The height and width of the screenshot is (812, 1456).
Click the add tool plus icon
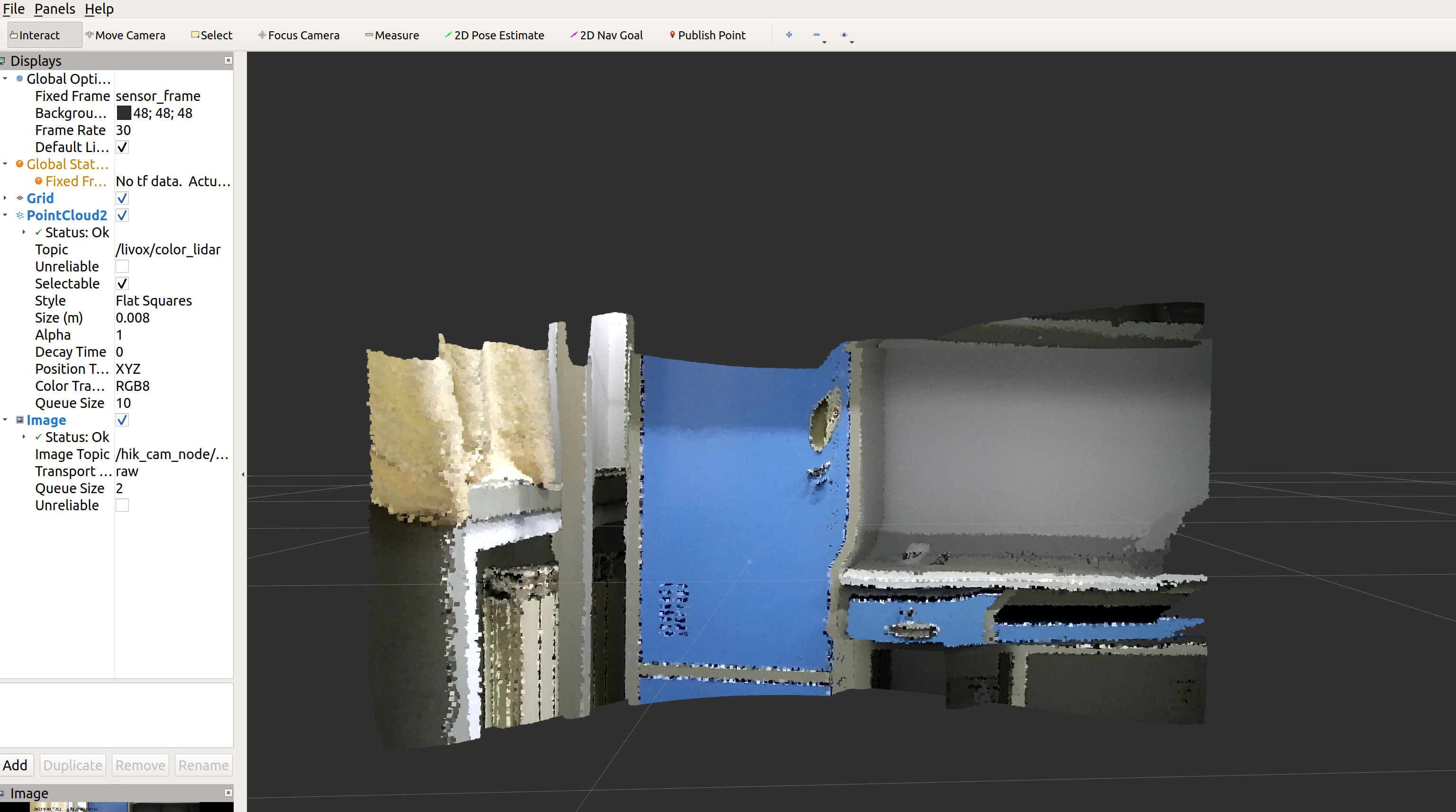click(789, 35)
